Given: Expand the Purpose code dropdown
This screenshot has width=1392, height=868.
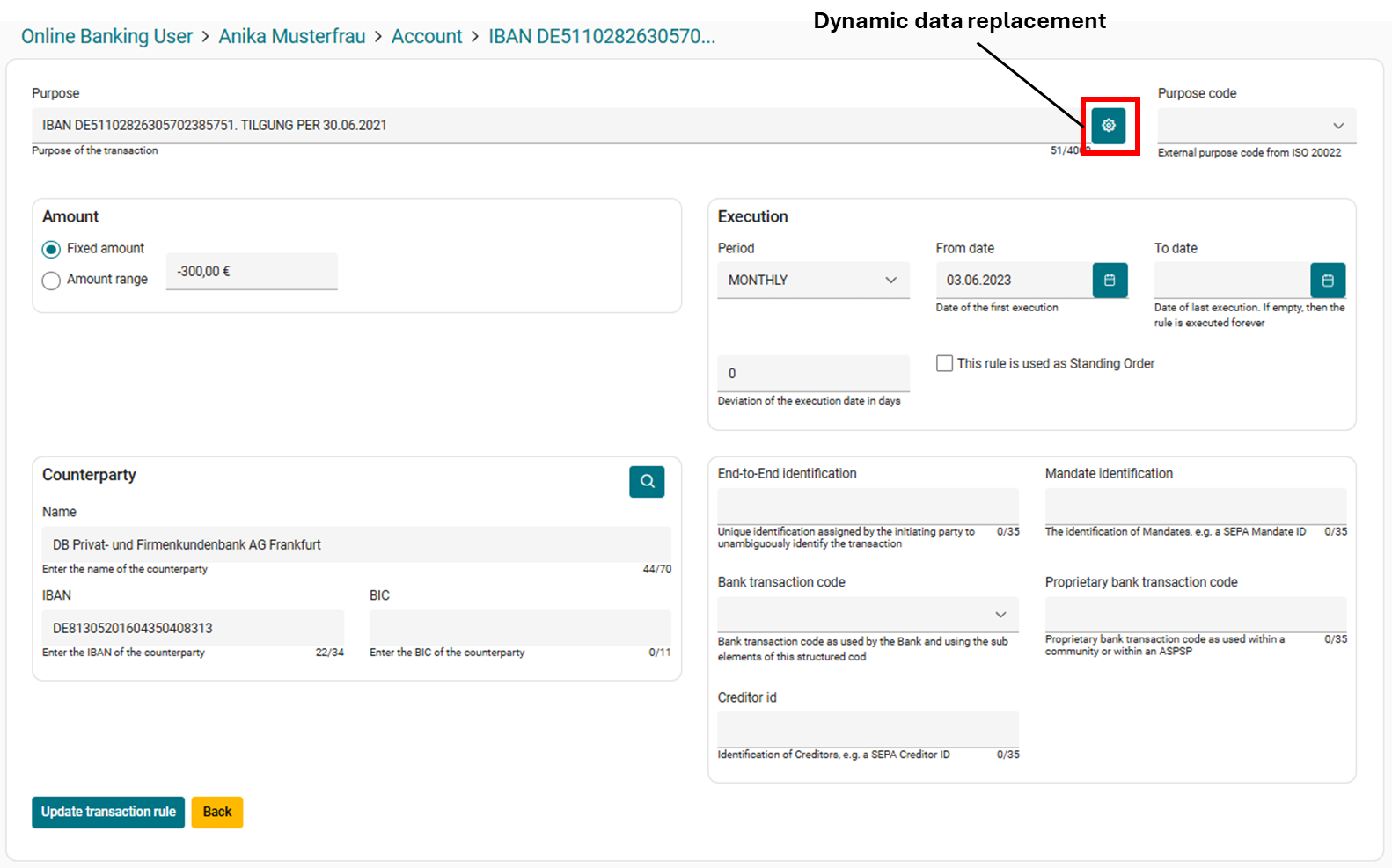Looking at the screenshot, I should (x=1256, y=126).
